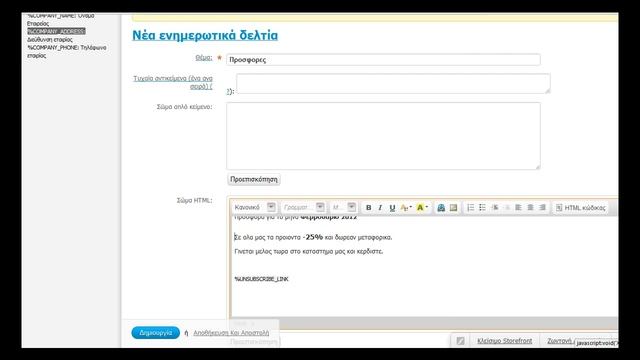Image resolution: width=640 pixels, height=360 pixels.
Task: Click the blue Δημιουργία button
Action: pyautogui.click(x=156, y=333)
